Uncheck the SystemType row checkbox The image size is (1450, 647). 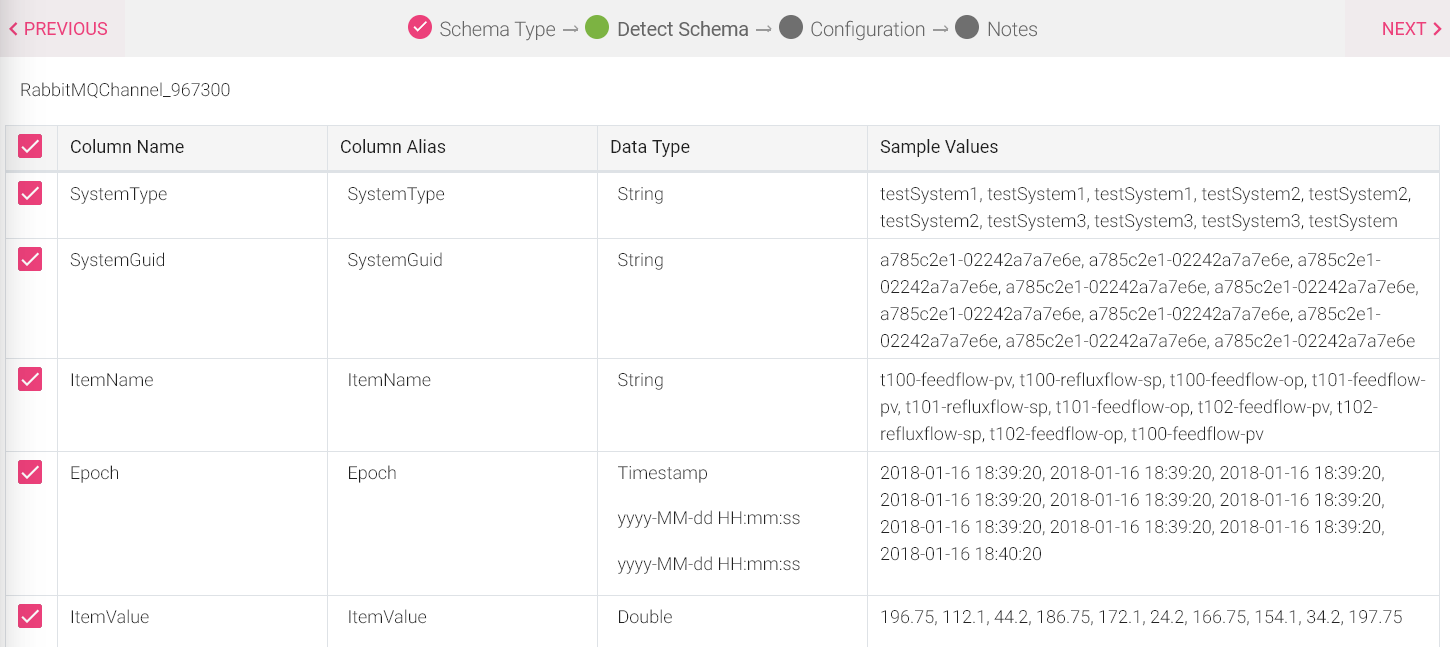(x=31, y=193)
